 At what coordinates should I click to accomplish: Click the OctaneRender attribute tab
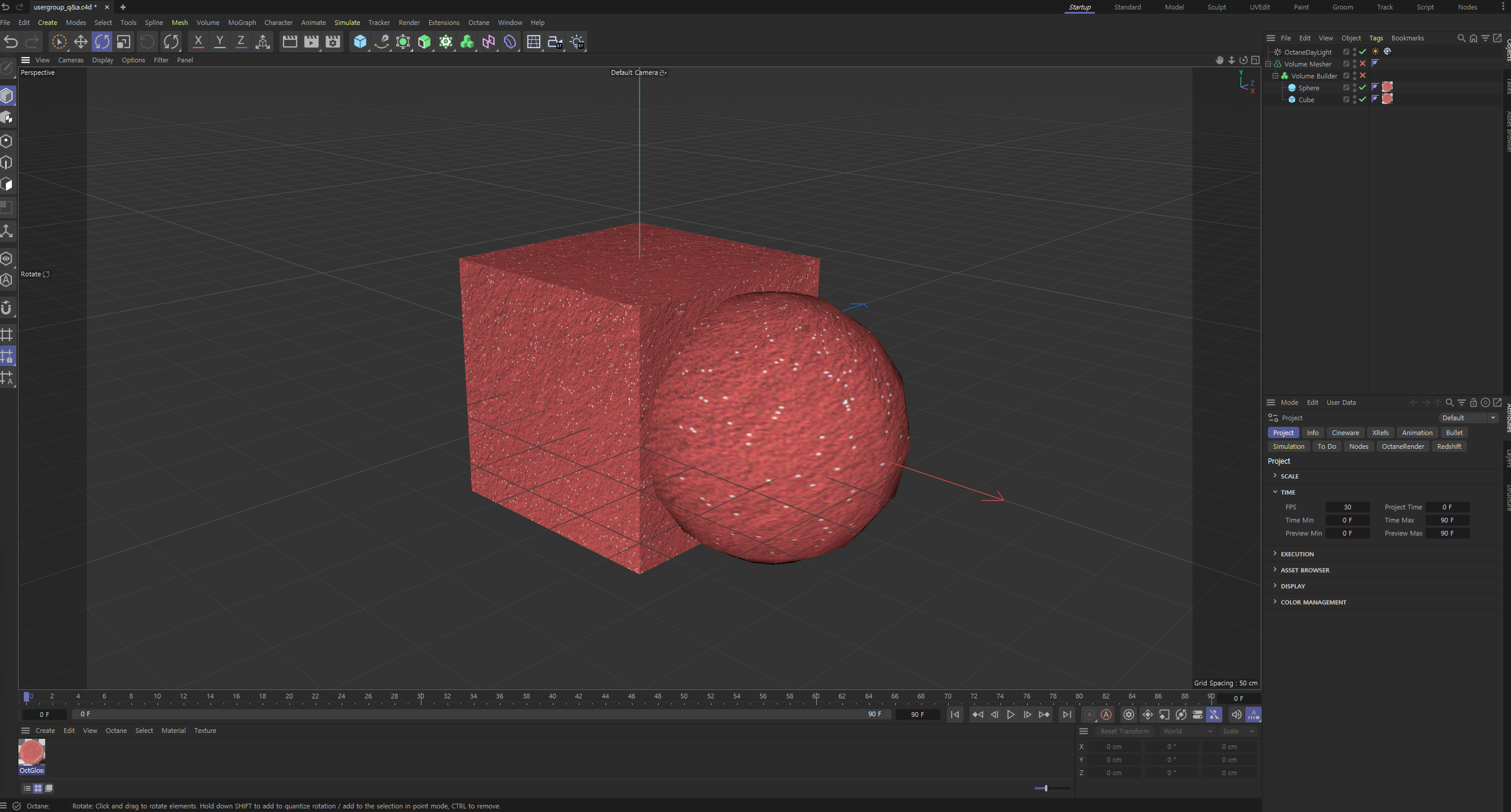[x=1403, y=446]
